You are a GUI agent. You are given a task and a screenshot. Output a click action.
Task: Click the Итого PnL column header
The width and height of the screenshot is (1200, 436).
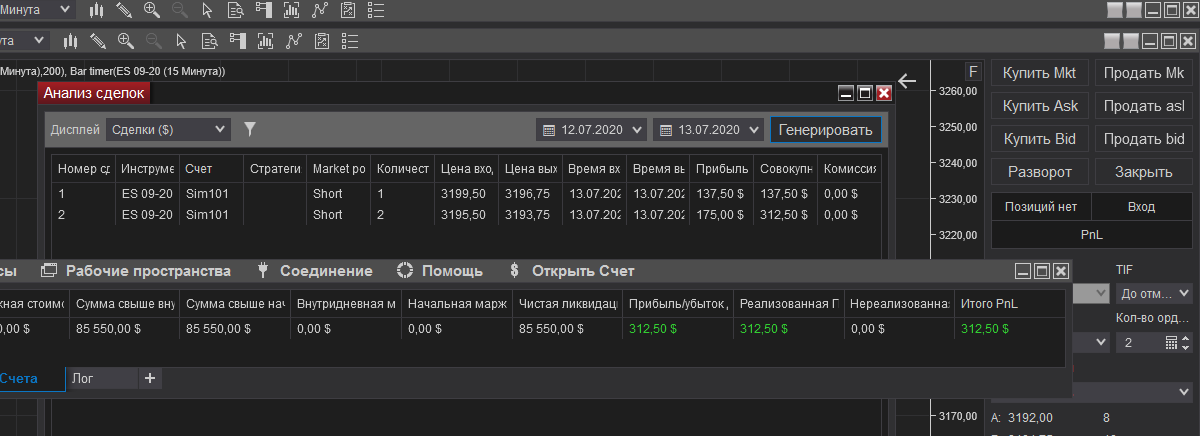(x=1009, y=304)
